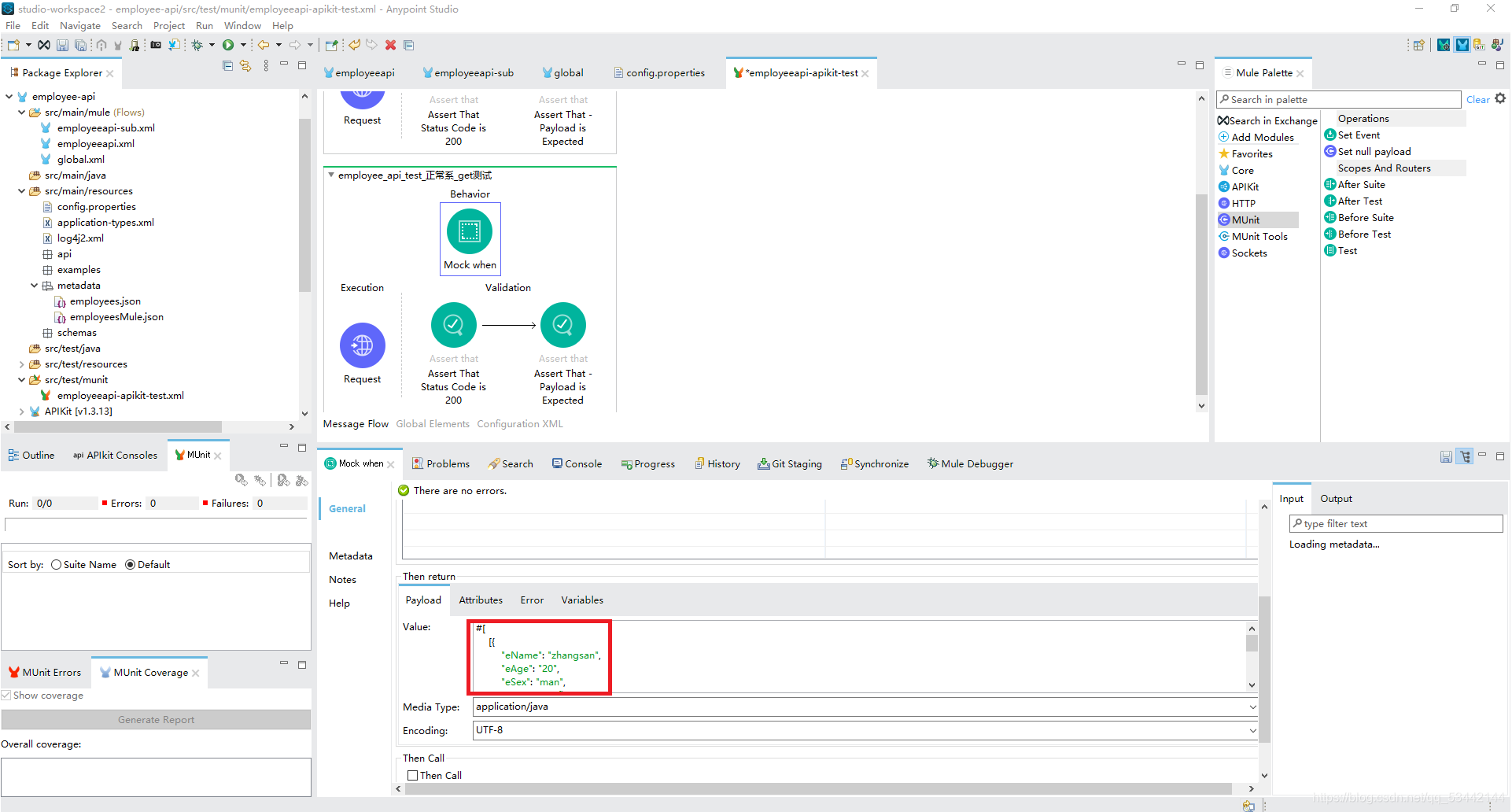Click Add Modules in the palette
The image size is (1512, 812).
tap(1256, 137)
